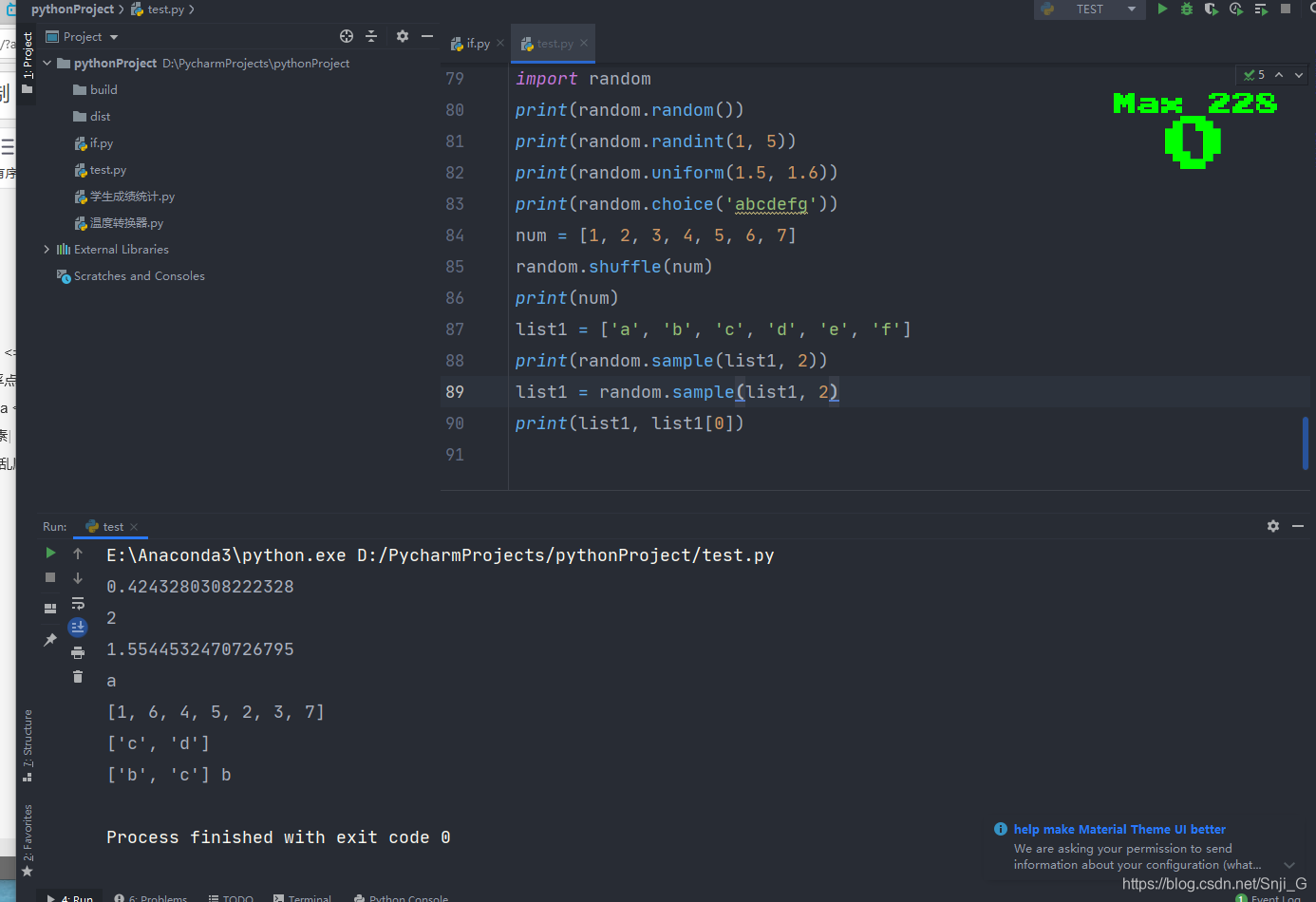Open the 7: Structure side tab
Screen dimensions: 1316x902
(x=27, y=744)
